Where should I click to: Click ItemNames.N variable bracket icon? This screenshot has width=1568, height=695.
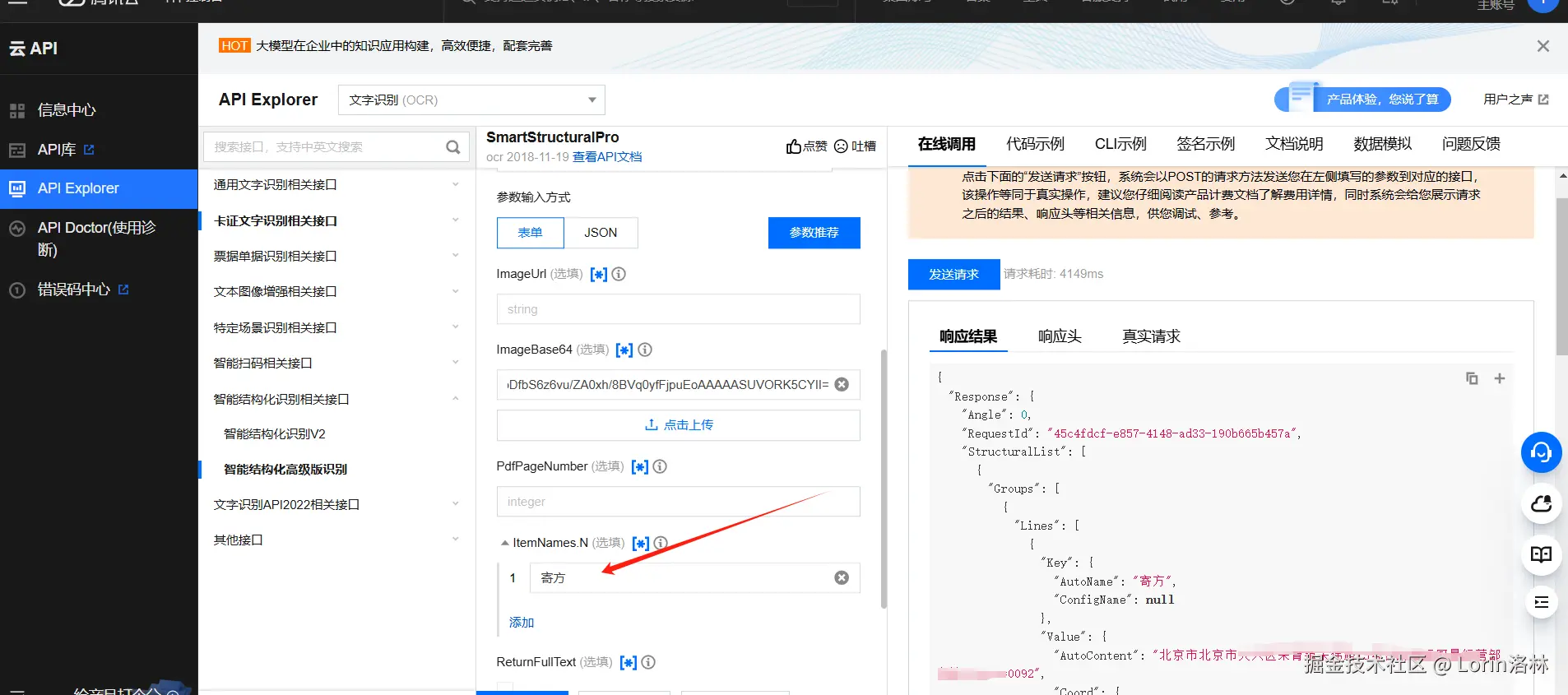[641, 544]
